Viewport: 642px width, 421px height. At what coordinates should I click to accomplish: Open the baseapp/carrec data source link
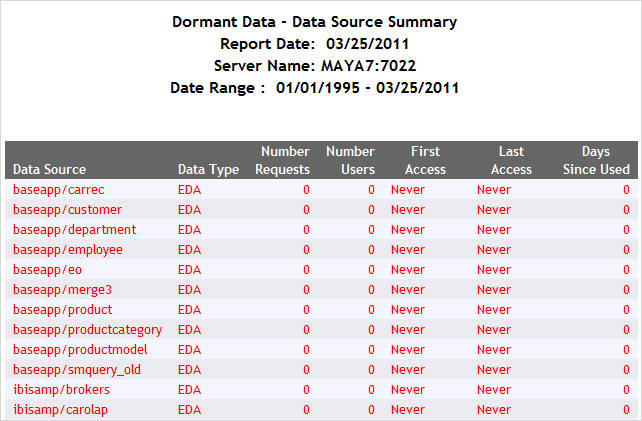click(x=59, y=190)
